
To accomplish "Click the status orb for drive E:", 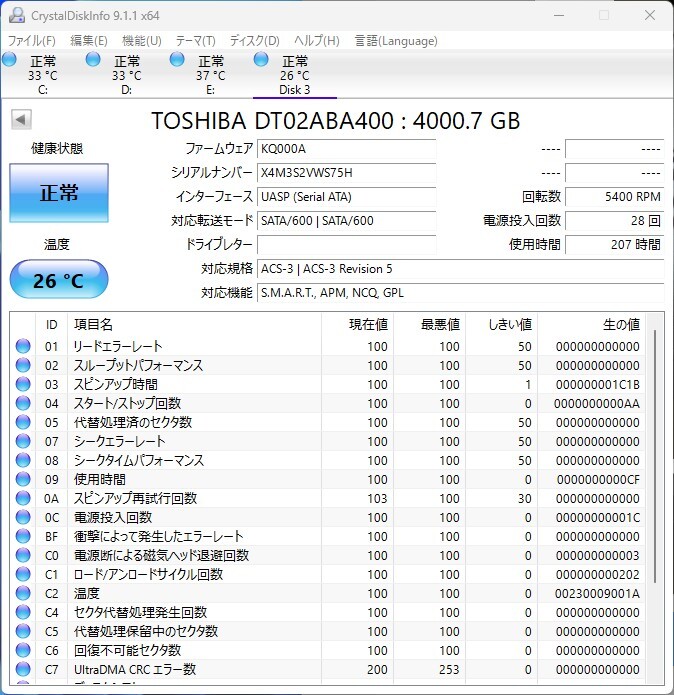I will [177, 59].
